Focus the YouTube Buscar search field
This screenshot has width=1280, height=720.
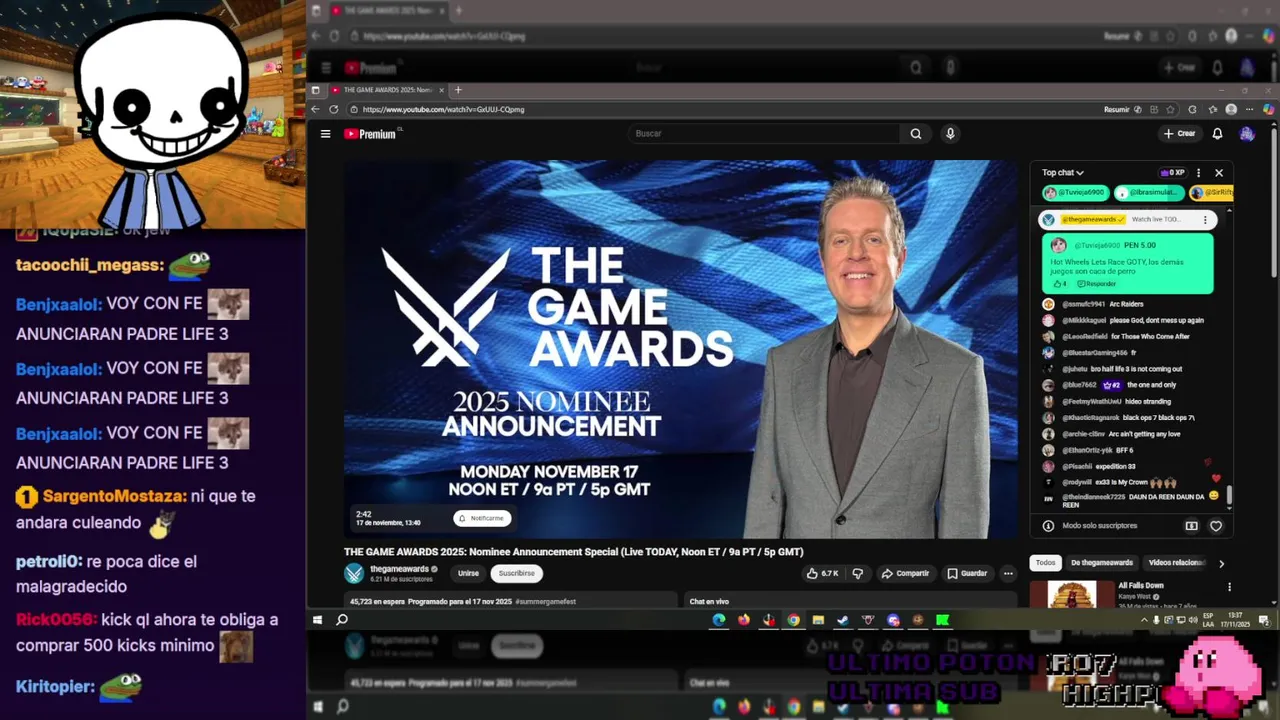(765, 133)
